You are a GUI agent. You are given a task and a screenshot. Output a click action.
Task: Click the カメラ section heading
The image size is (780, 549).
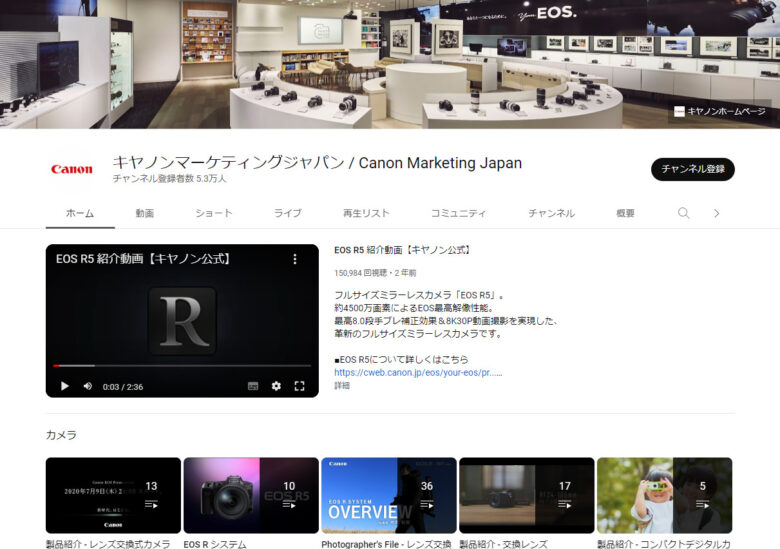coord(61,435)
